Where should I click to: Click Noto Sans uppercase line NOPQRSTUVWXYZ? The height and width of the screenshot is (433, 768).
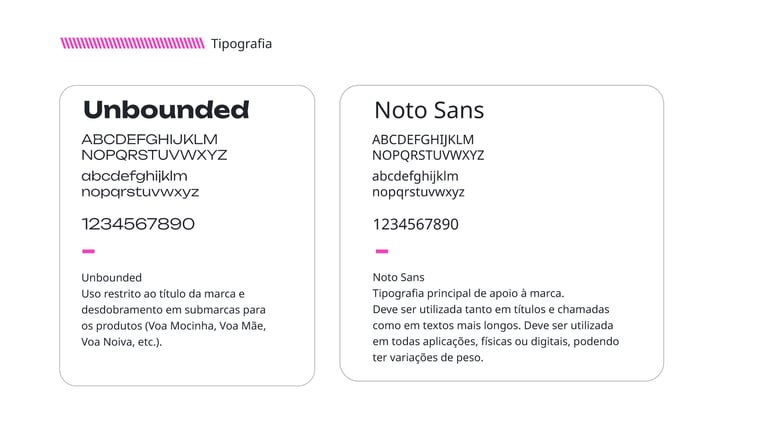coord(428,155)
